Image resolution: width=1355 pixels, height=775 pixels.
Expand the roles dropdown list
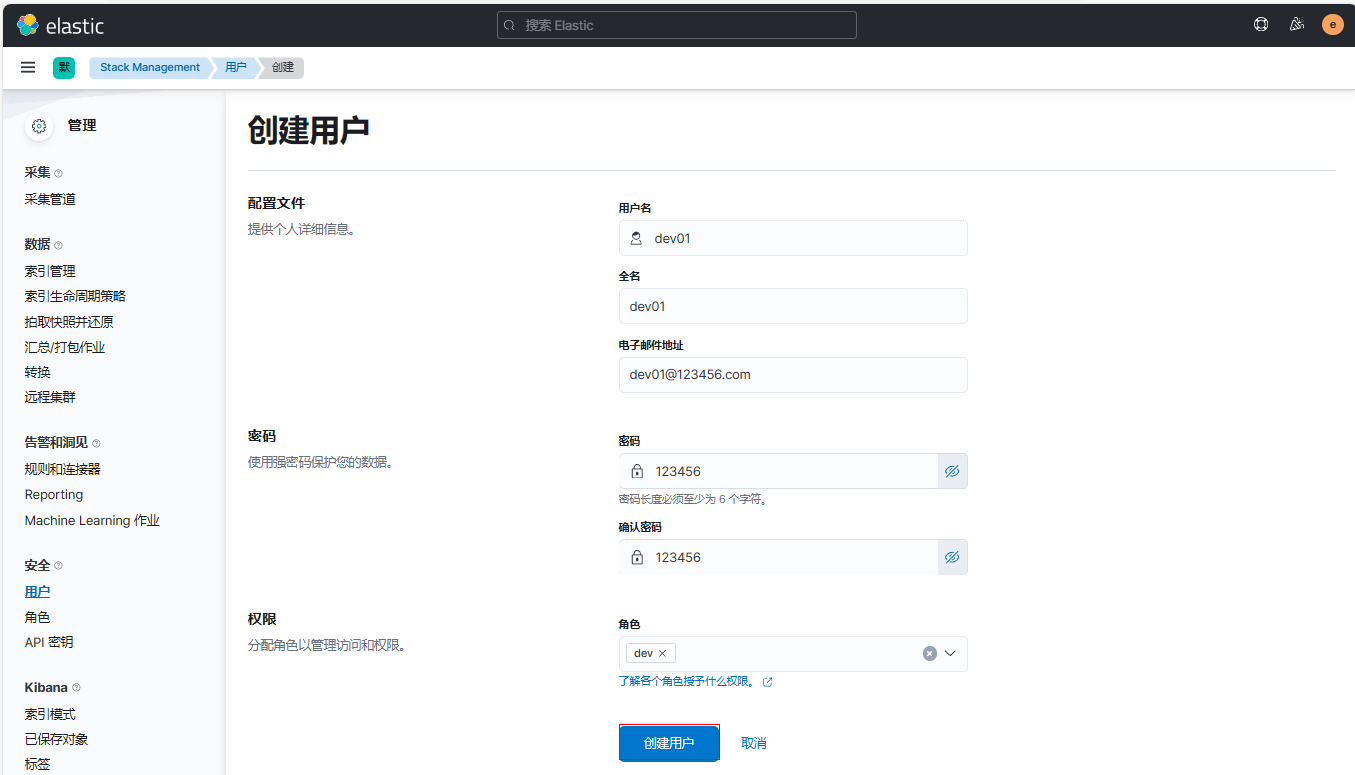click(950, 653)
